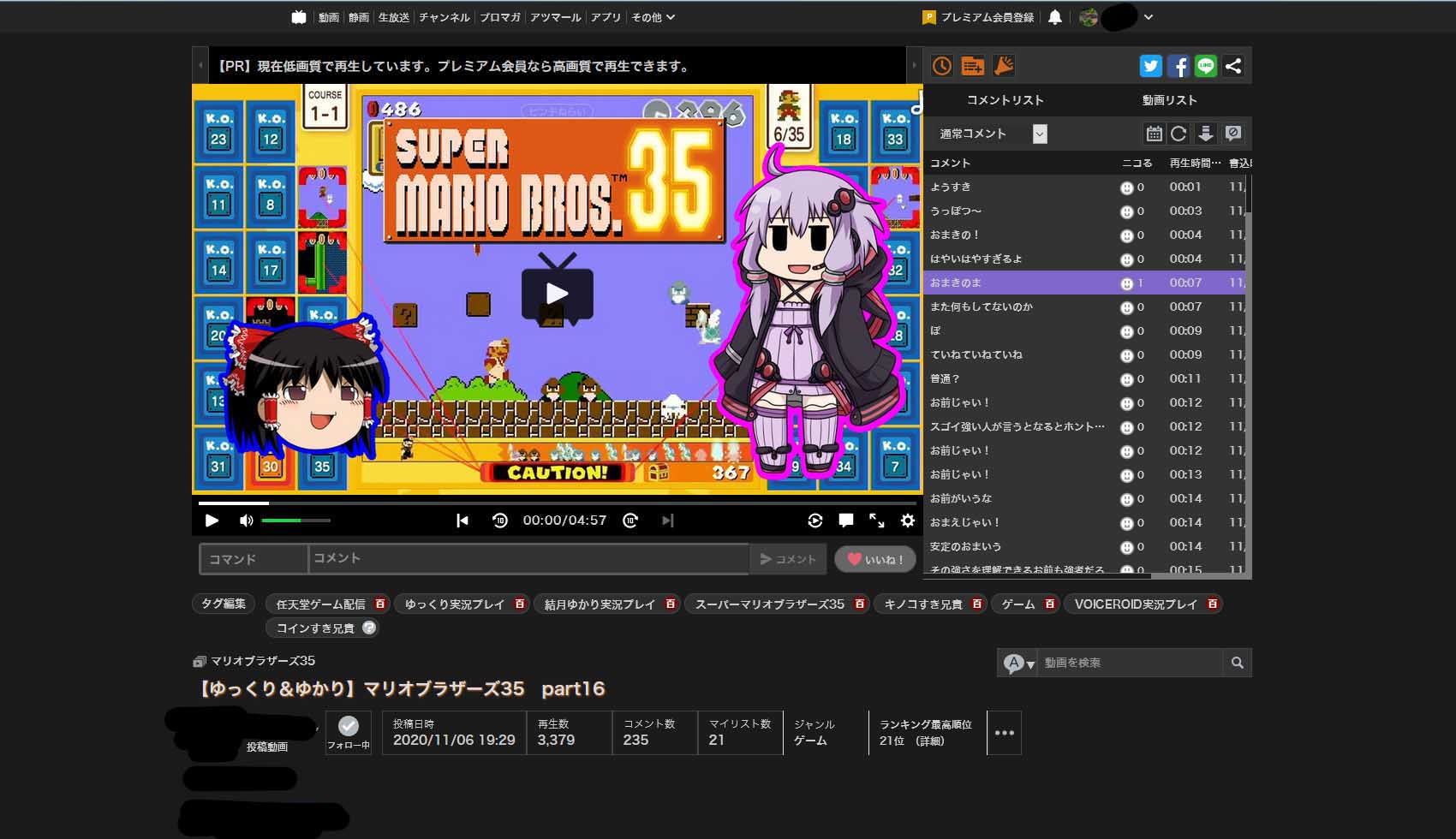Select the highlighted おまきのま comment row
This screenshot has height=839, width=1456.
pyautogui.click(x=1084, y=283)
